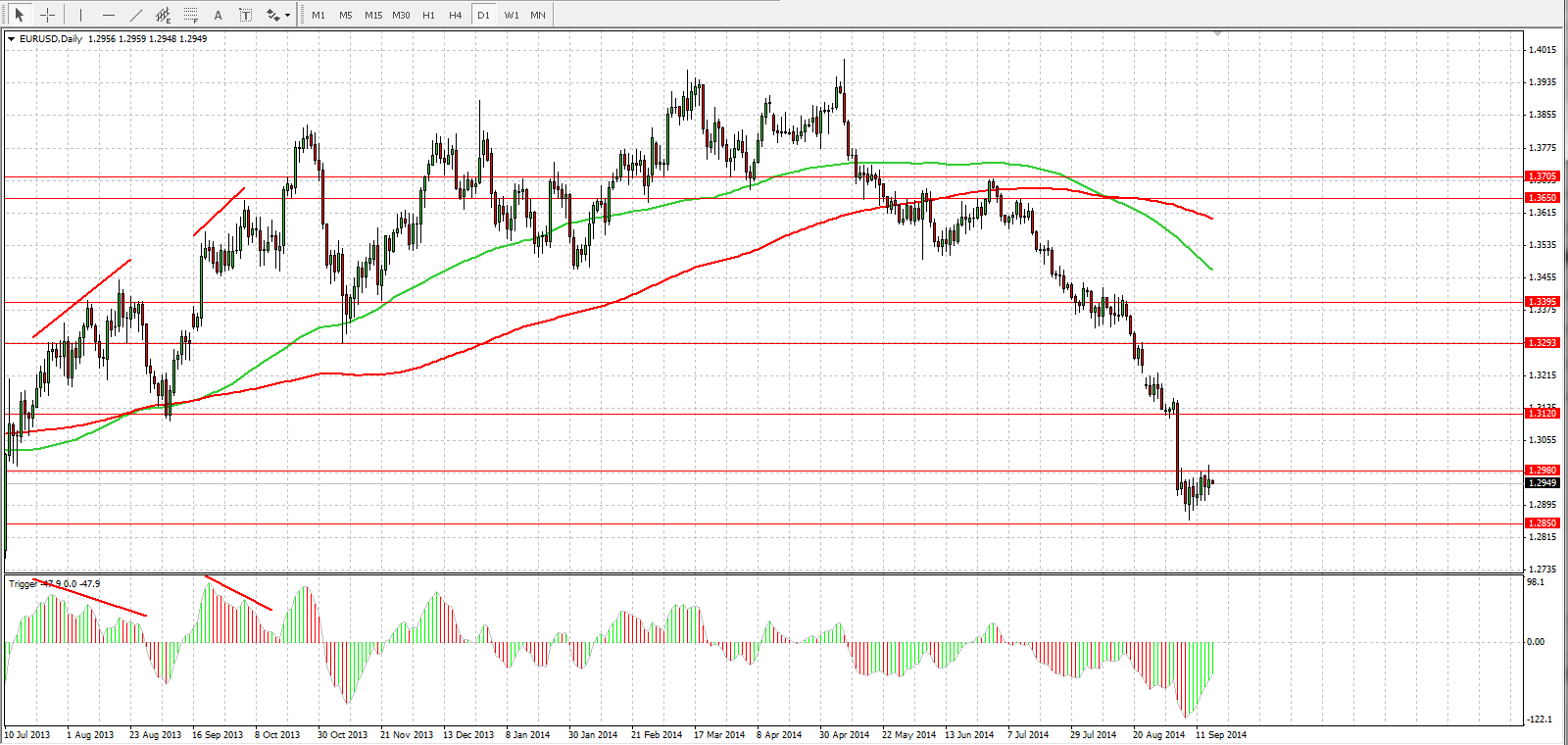The height and width of the screenshot is (745, 1568).
Task: Click the 98.1 indicator scale value
Action: pyautogui.click(x=1536, y=582)
